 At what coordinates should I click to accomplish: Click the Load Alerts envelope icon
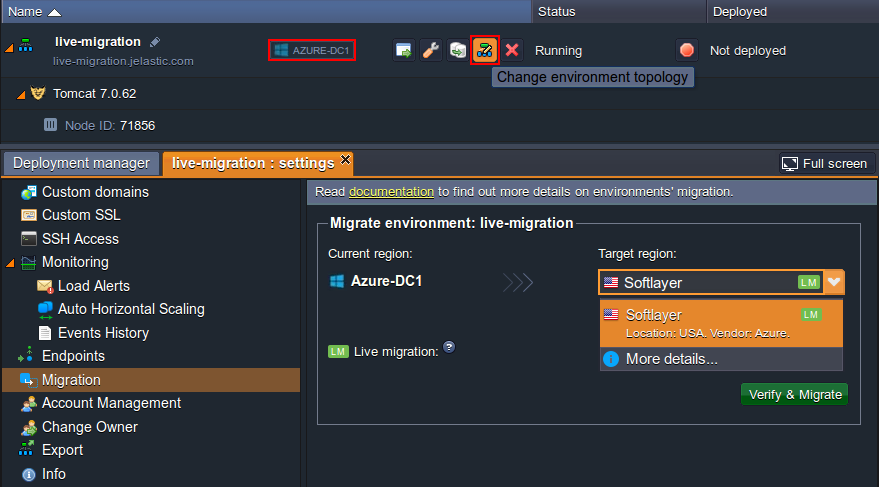45,286
